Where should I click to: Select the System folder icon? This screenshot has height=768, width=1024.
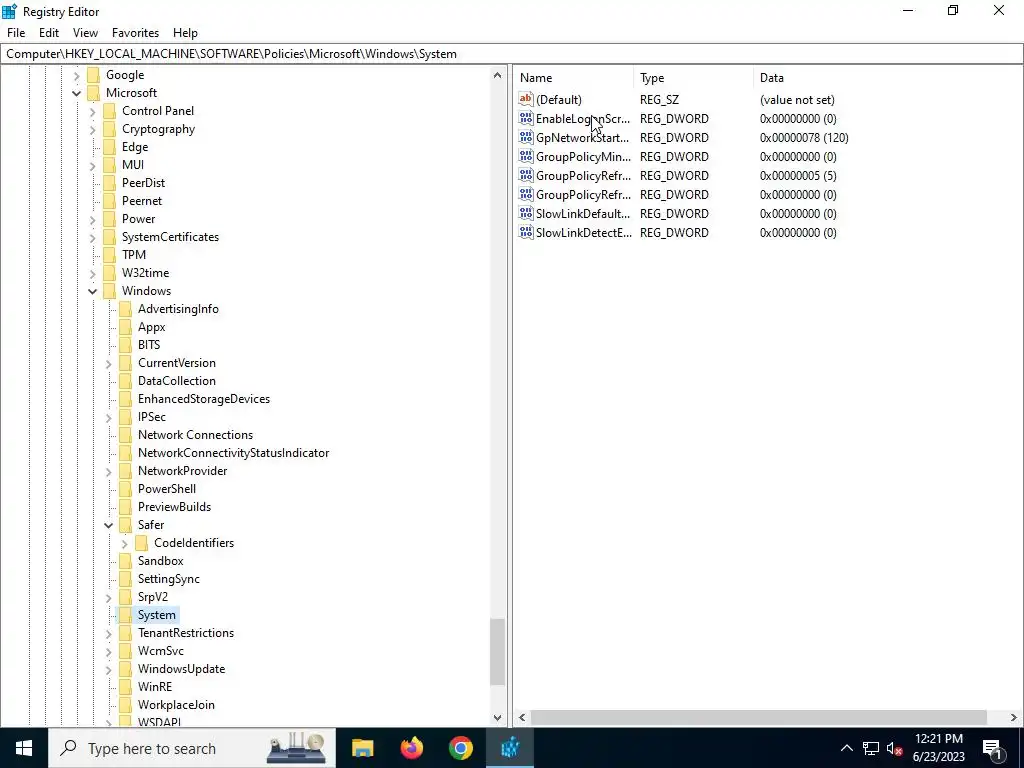125,615
